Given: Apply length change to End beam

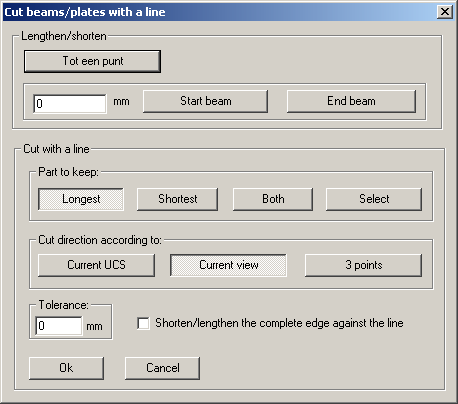Looking at the screenshot, I should [351, 101].
